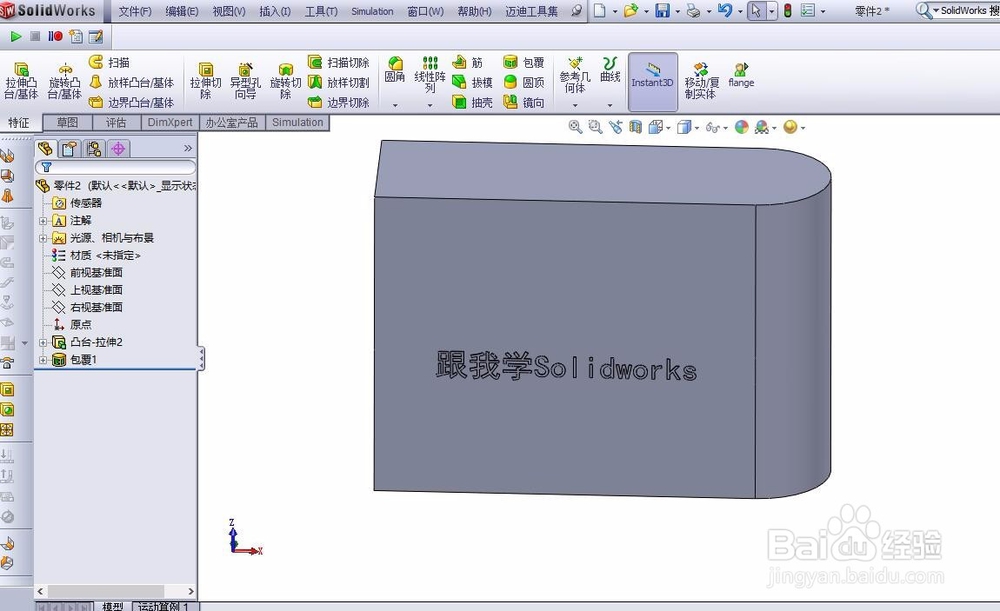The width and height of the screenshot is (1000, 611).
Task: Open the FeatureManager design tree tab
Action: [x=45, y=149]
